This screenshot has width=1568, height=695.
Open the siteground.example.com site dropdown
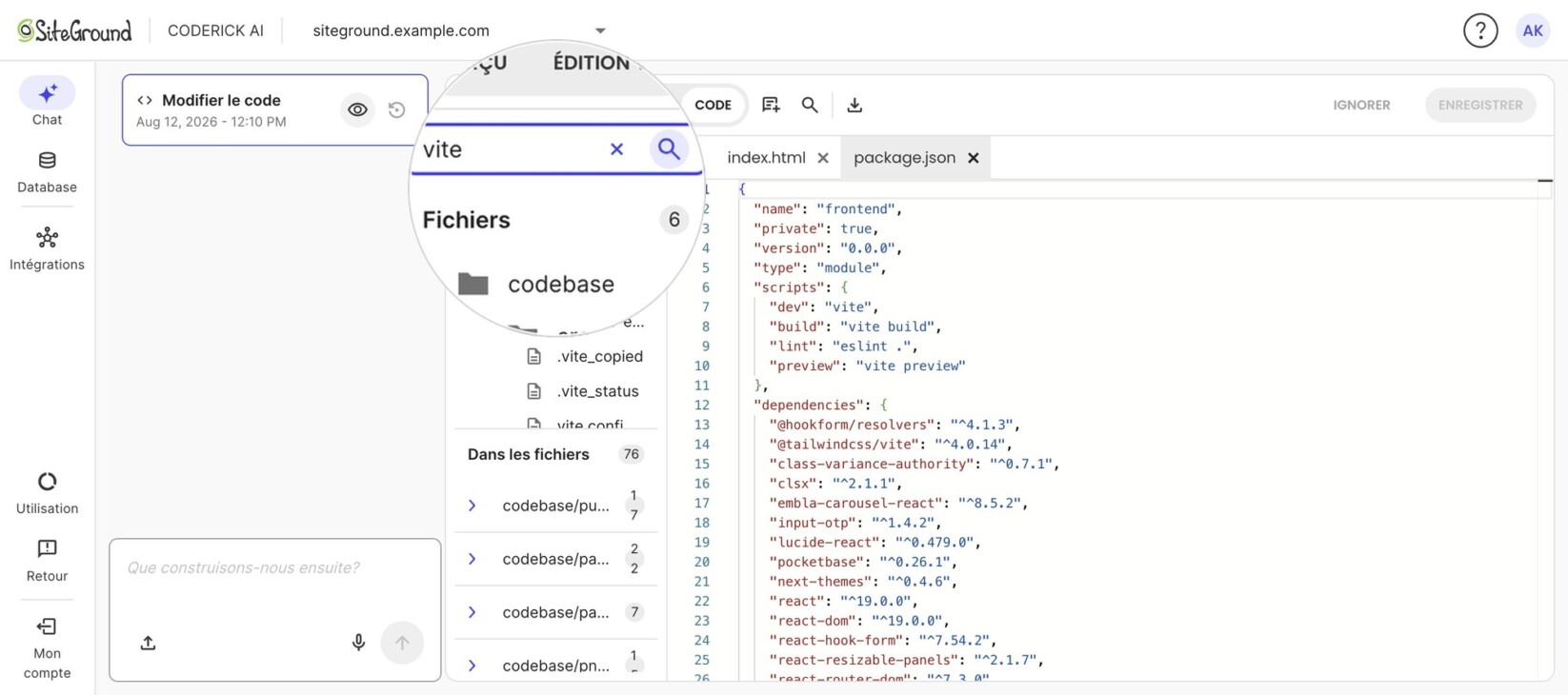[459, 30]
